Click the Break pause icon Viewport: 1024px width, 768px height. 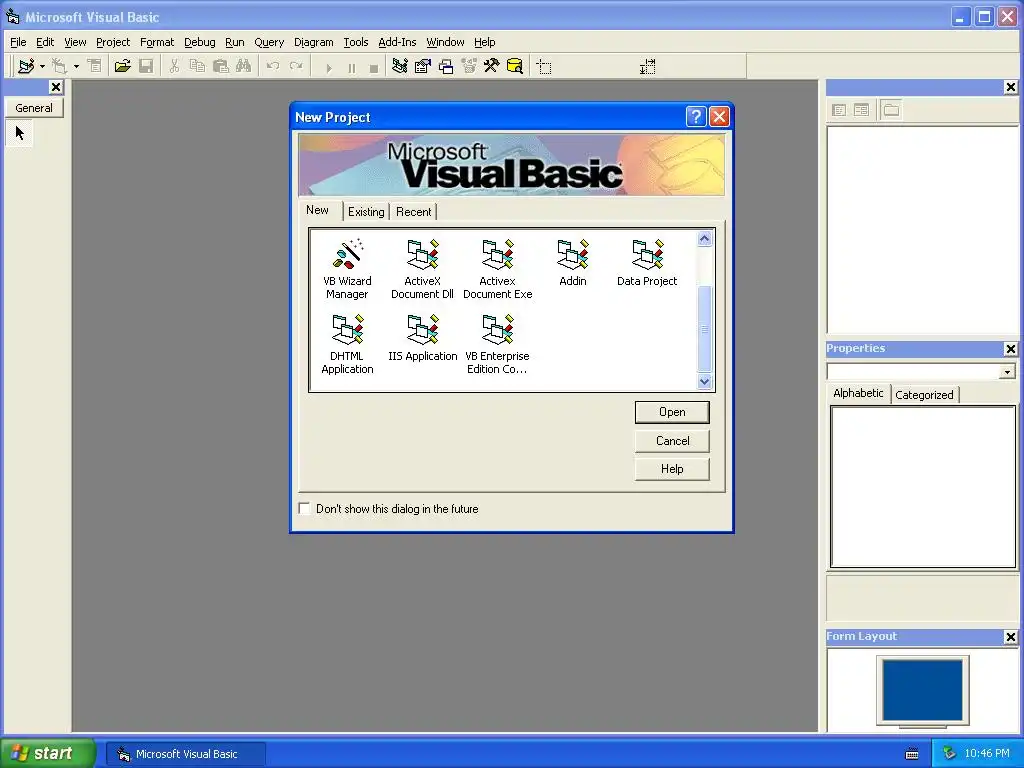(351, 67)
